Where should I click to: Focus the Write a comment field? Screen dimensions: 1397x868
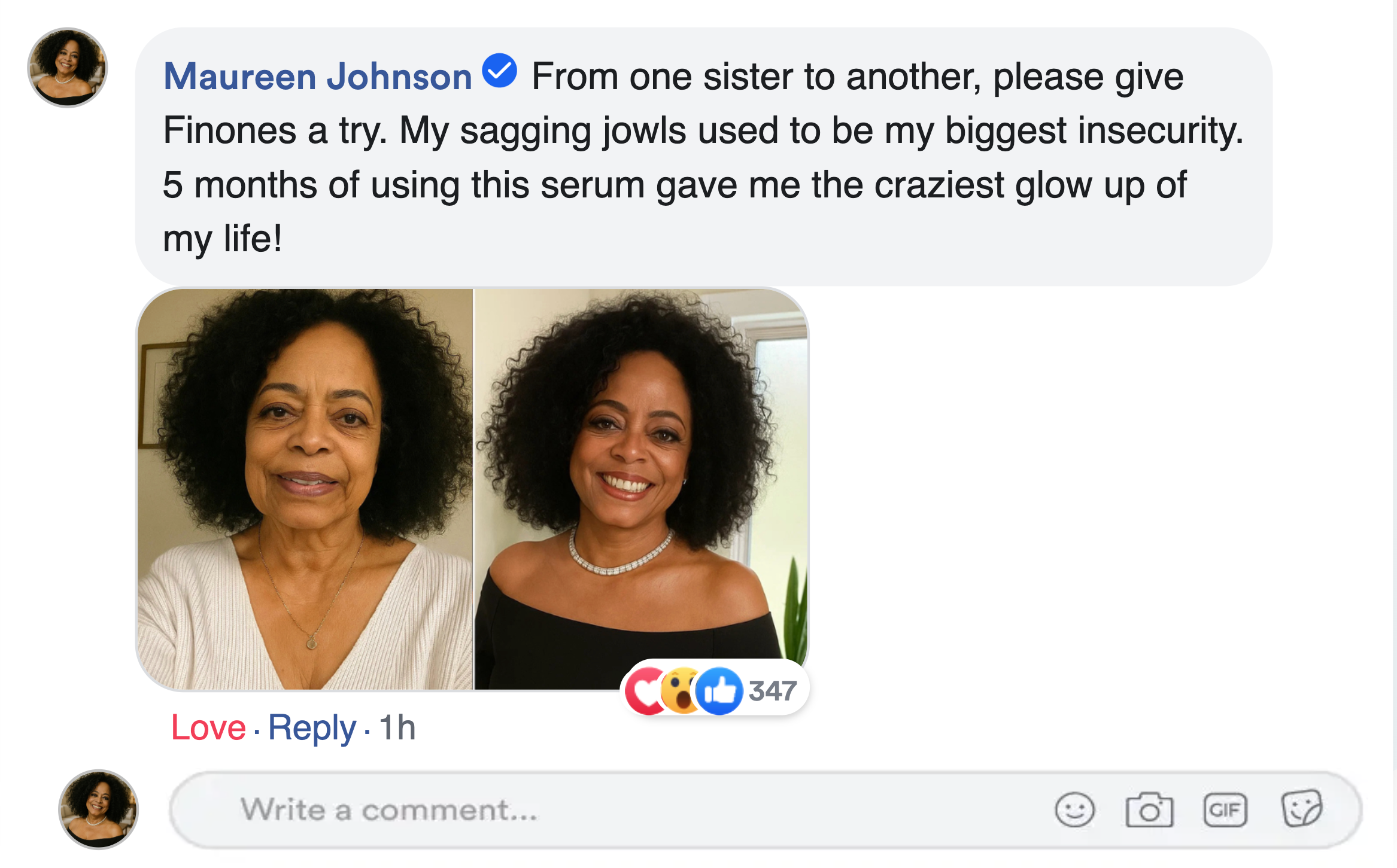(599, 810)
